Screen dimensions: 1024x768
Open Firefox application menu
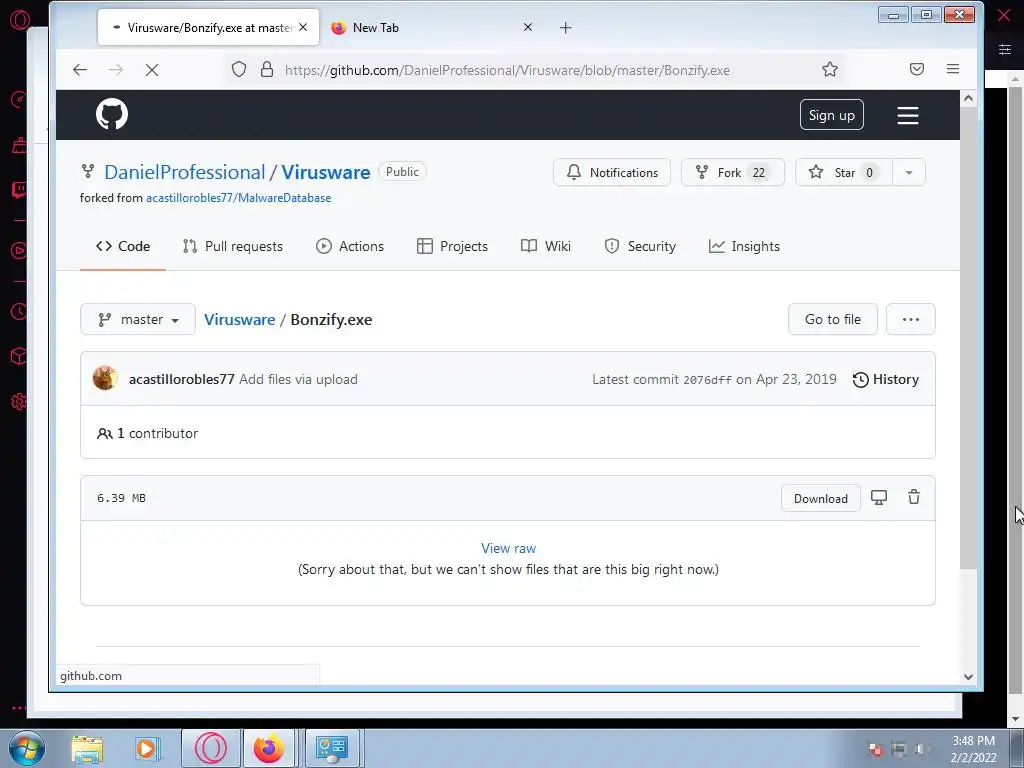click(x=953, y=69)
